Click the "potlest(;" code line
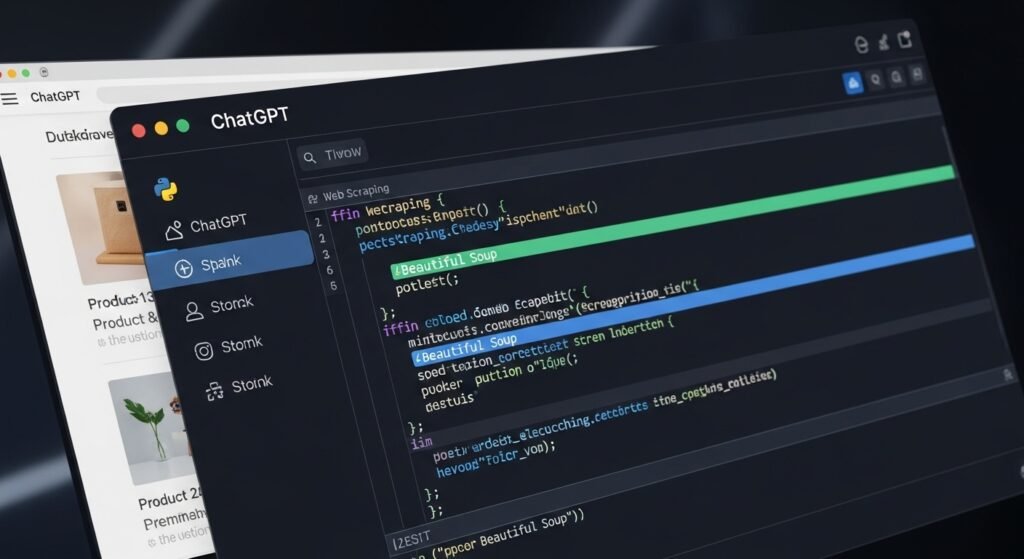 tap(427, 283)
